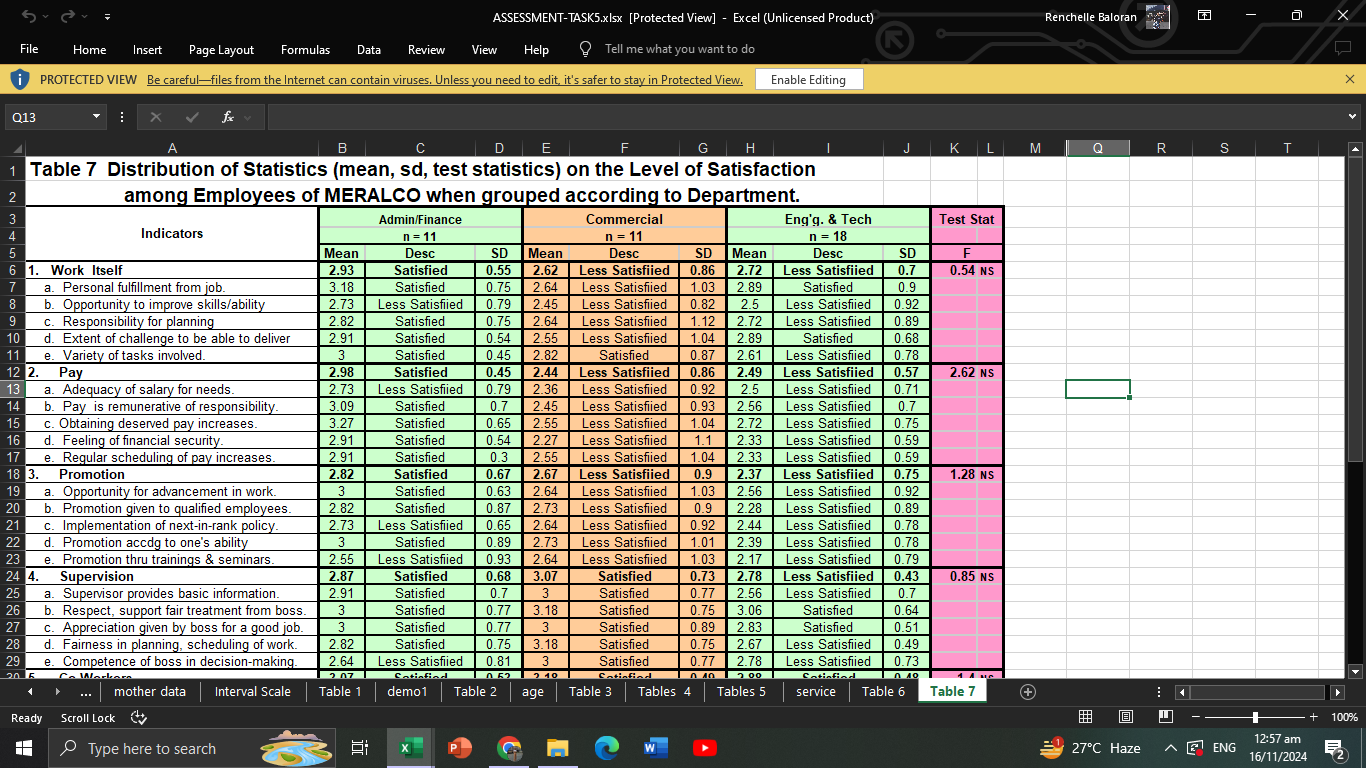This screenshot has width=1366, height=768.
Task: Select column Q header
Action: (x=1097, y=148)
